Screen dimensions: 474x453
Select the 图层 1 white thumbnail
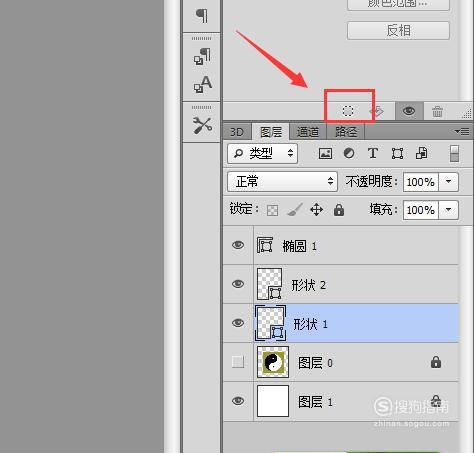[273, 401]
